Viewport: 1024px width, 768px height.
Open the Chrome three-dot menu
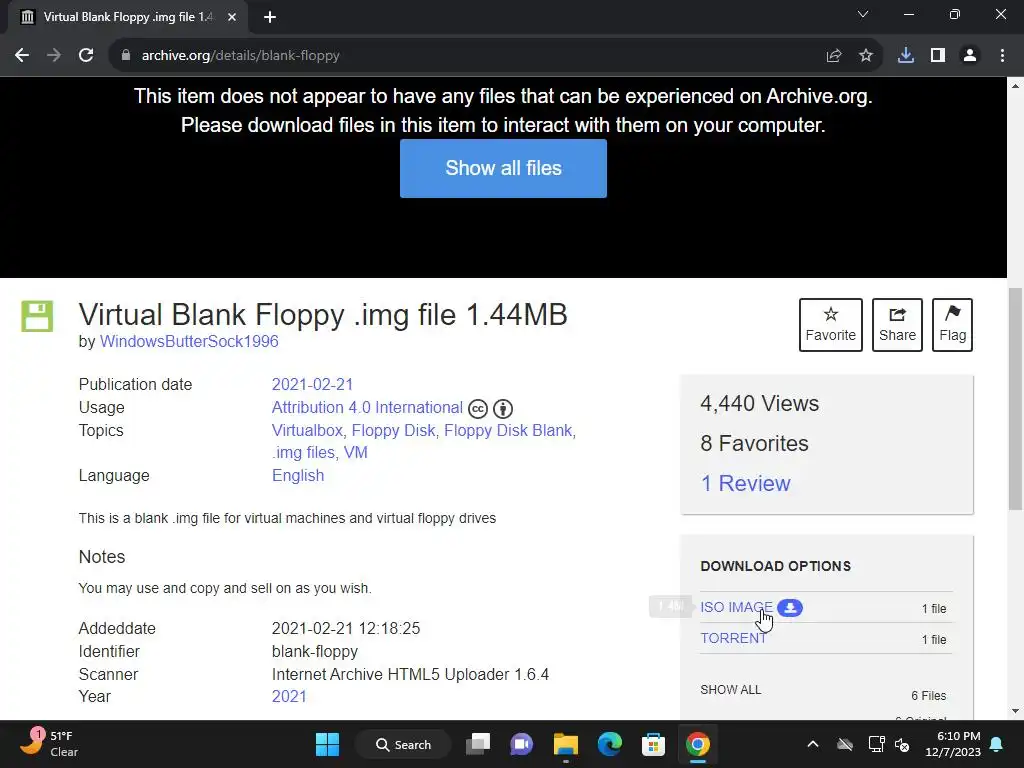[1002, 56]
